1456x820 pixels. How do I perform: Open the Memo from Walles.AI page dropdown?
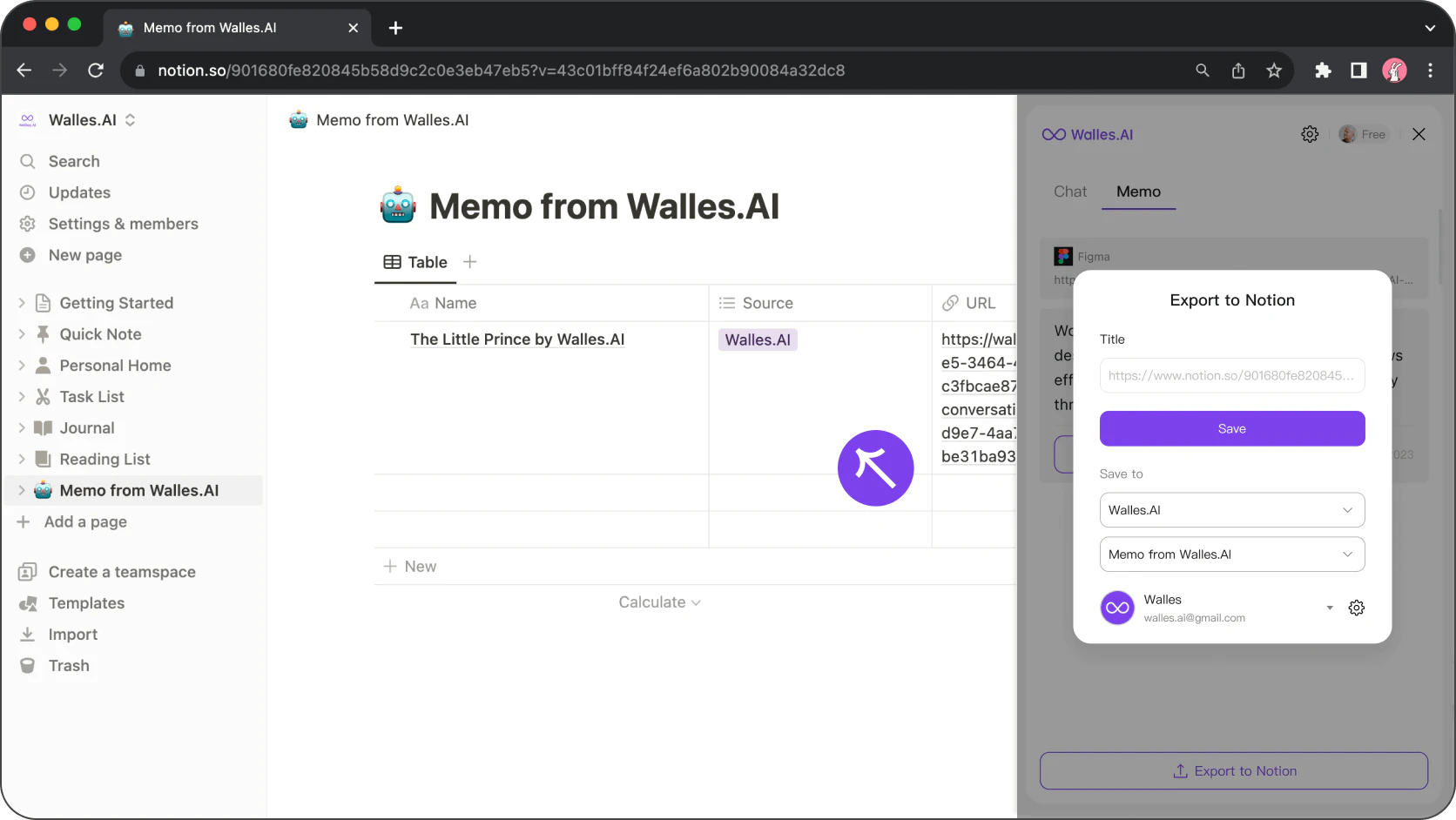[x=1231, y=554]
